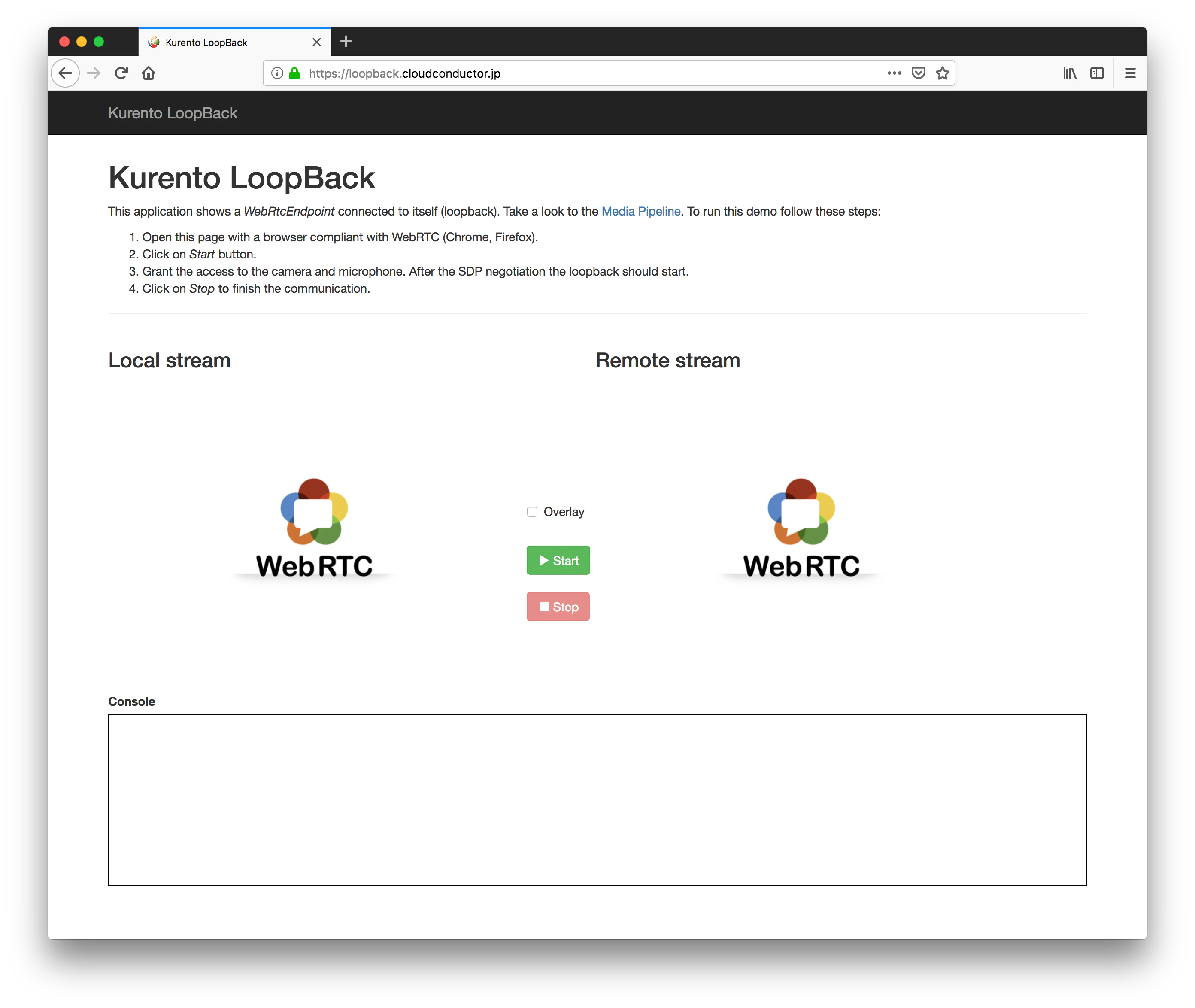Screen dimensions: 1195x1008
Task: Click the red window close button
Action: click(x=64, y=42)
